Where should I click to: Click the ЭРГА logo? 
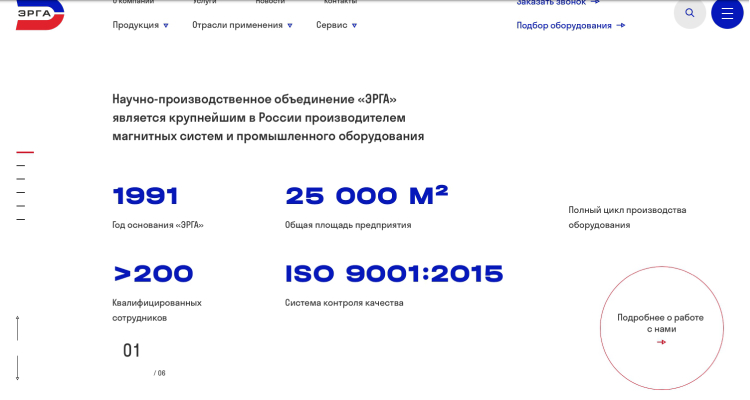(x=40, y=14)
